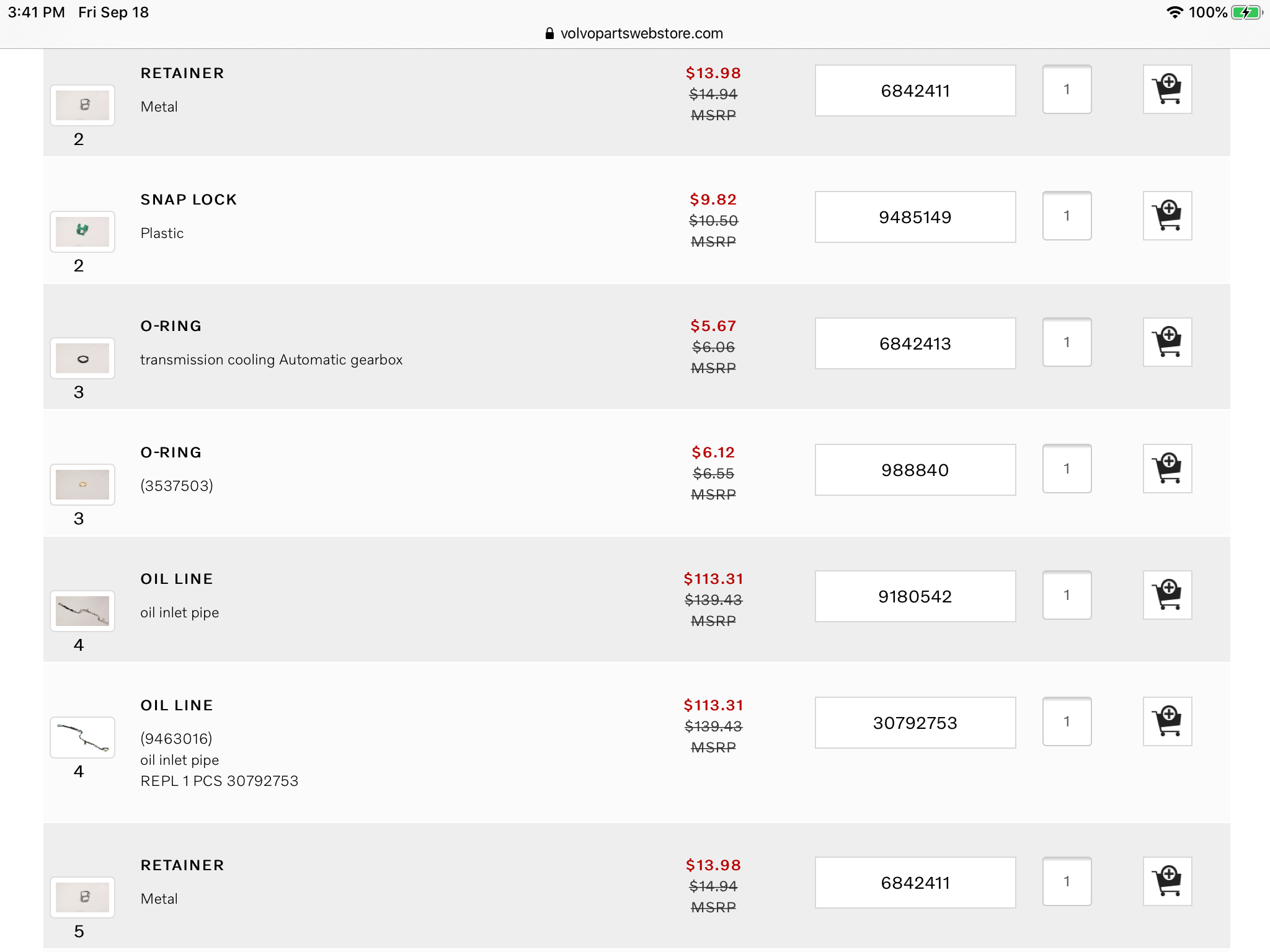Image resolution: width=1270 pixels, height=952 pixels.
Task: View Snap Lock green thumbnail image
Action: (x=82, y=231)
